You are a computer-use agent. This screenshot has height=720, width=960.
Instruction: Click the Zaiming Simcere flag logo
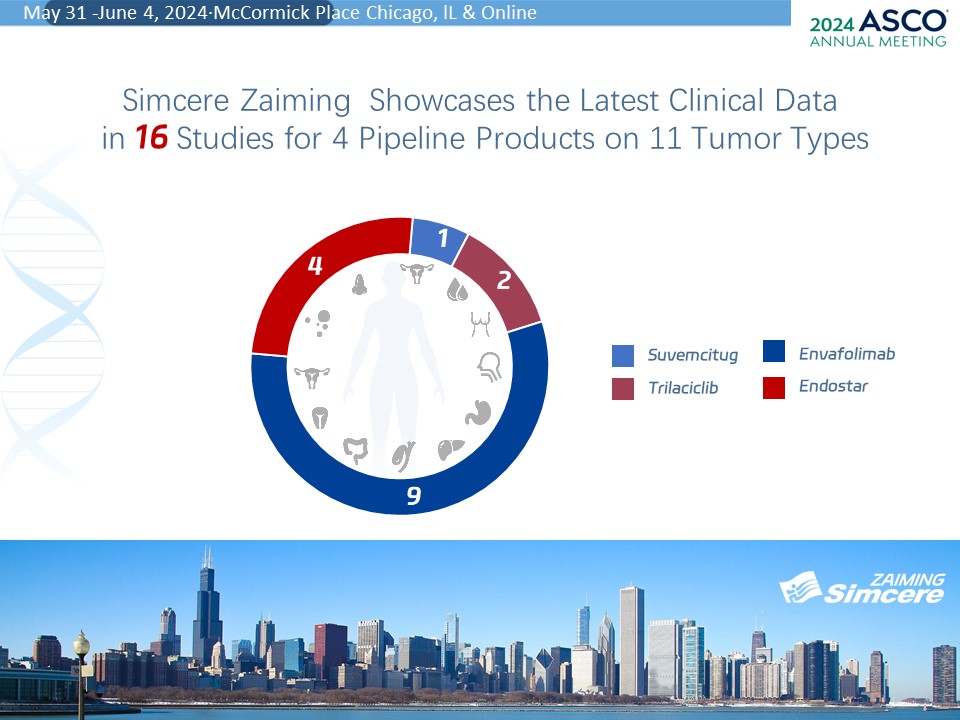(862, 588)
